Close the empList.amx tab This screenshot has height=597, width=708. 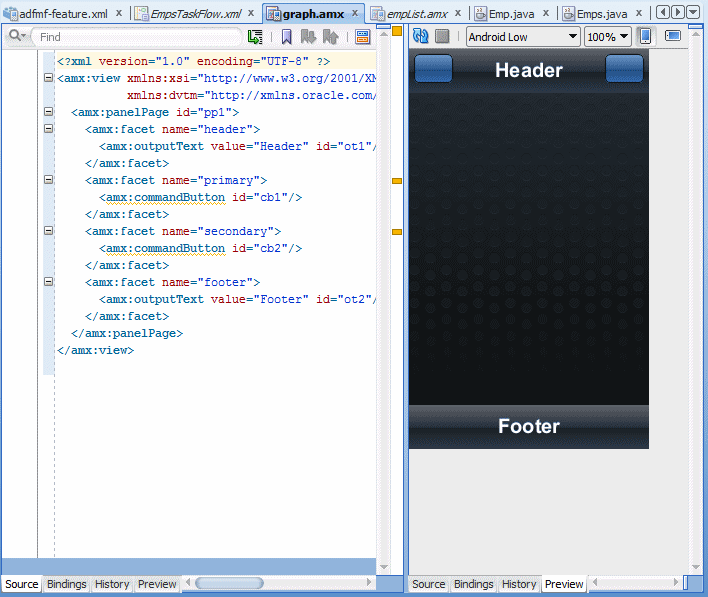[458, 13]
